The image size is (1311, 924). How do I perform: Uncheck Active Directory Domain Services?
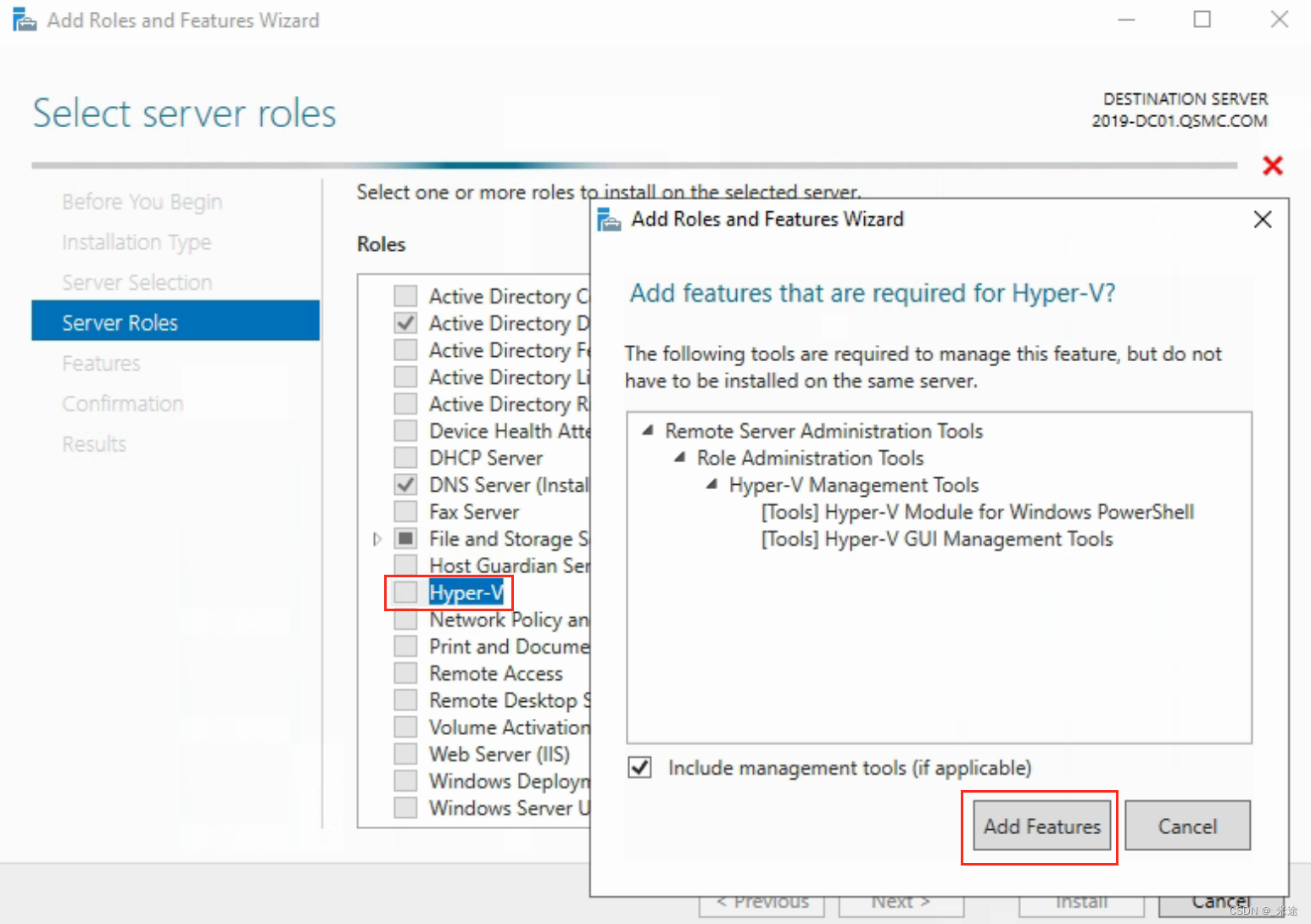[404, 323]
